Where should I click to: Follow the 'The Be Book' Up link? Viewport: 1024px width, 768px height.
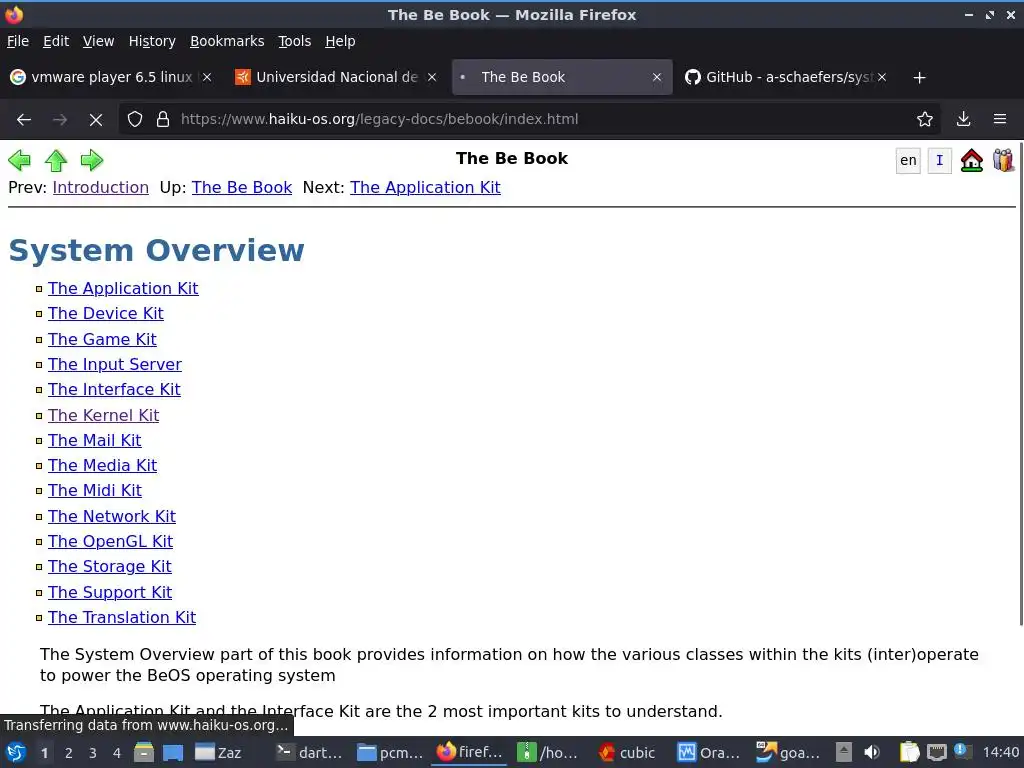coord(242,187)
